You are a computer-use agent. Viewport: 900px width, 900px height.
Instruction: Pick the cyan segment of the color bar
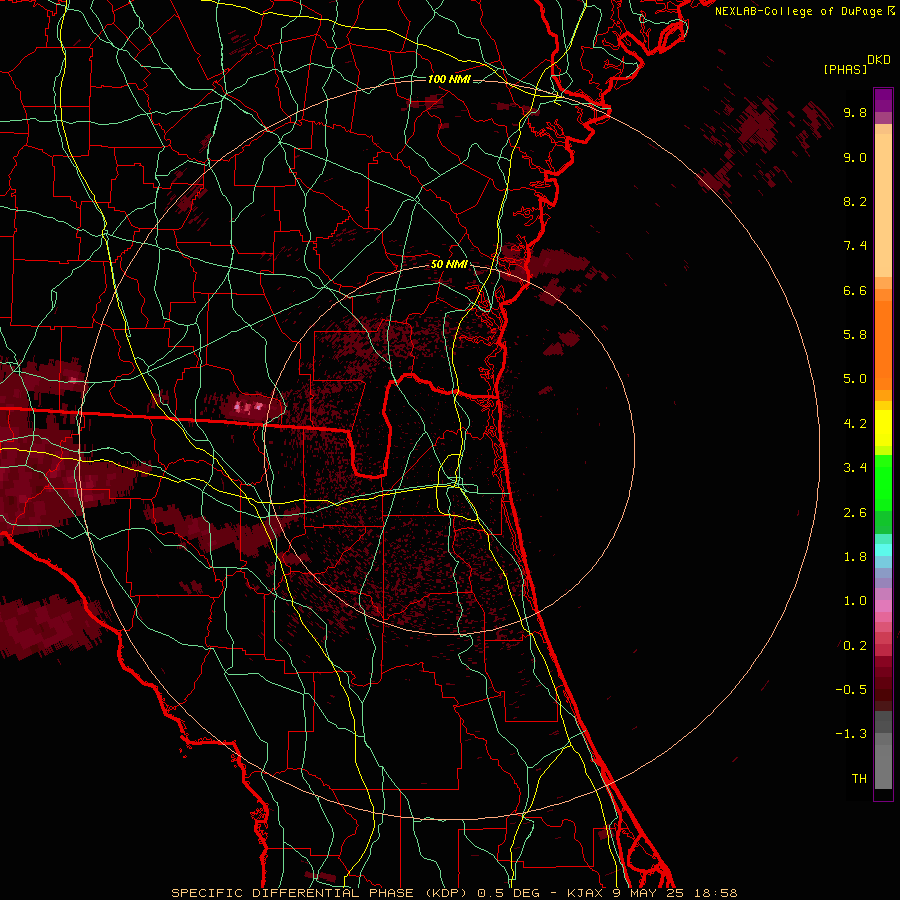[883, 550]
